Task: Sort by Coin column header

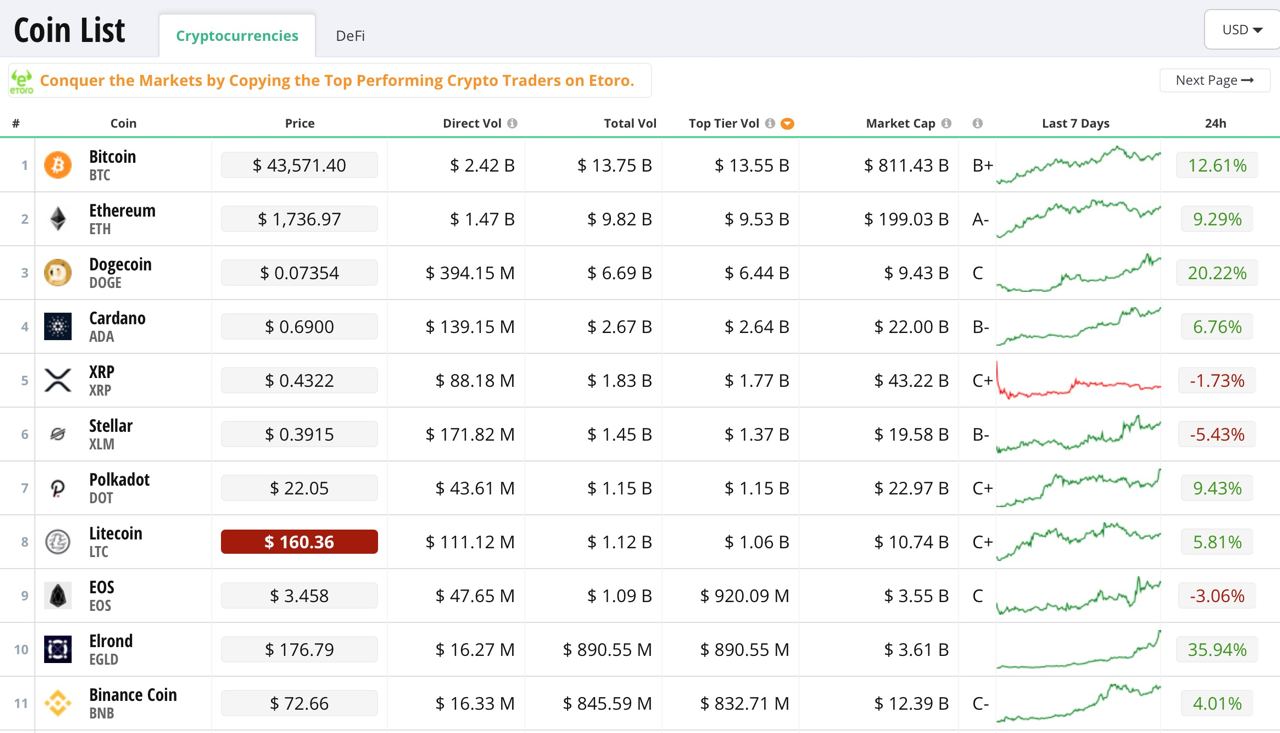Action: pos(123,124)
